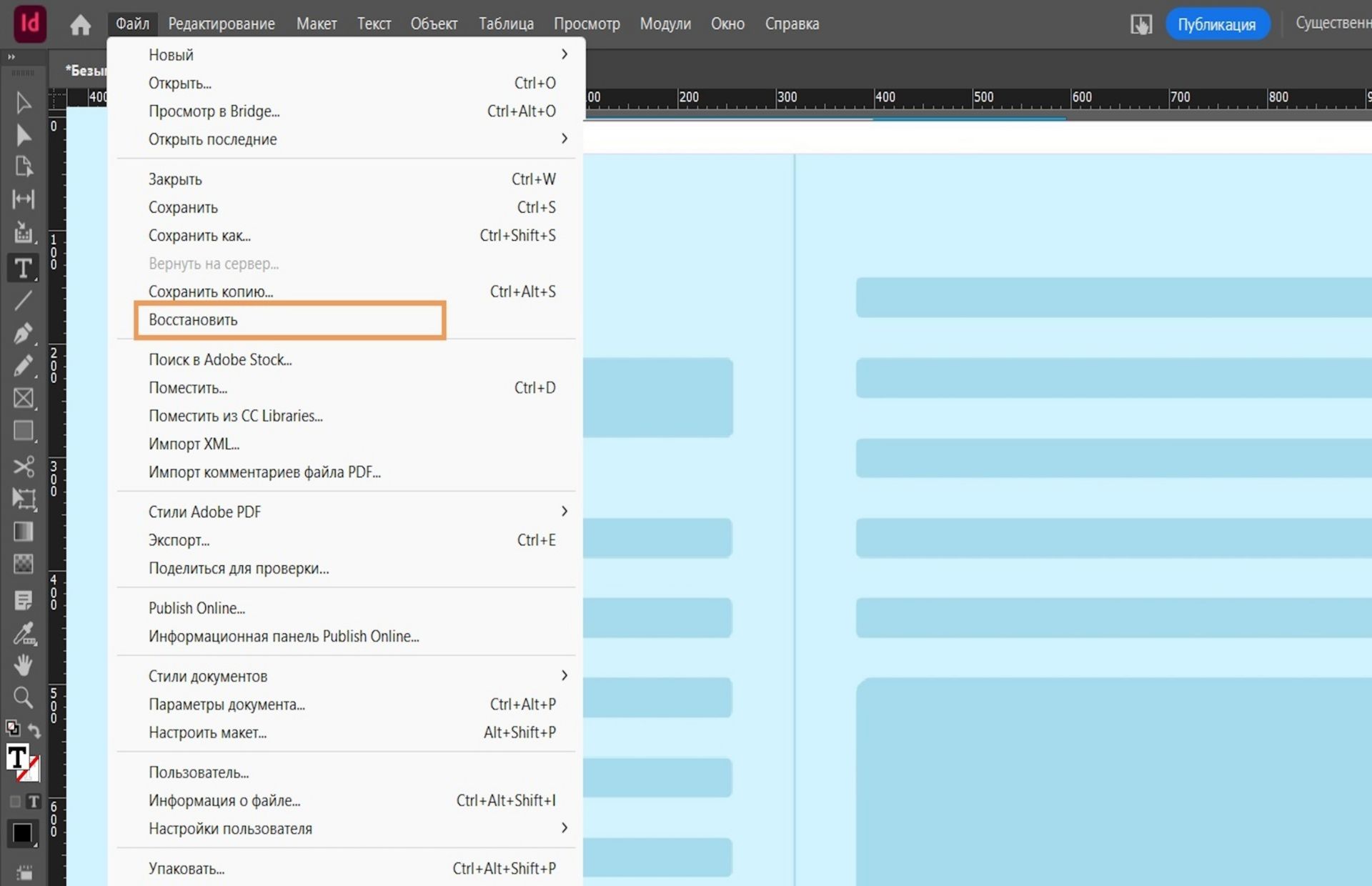
Task: Toggle formatting affects text button
Action: coord(34,802)
